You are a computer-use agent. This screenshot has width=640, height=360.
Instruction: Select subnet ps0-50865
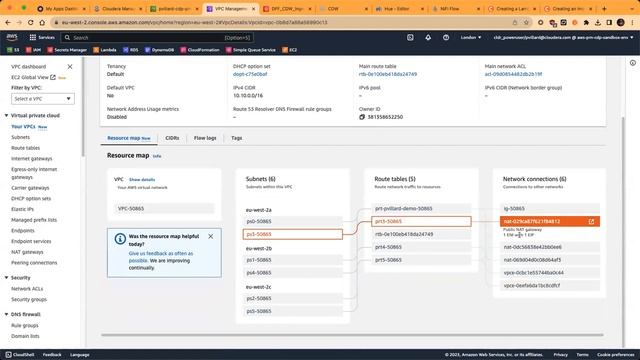tap(293, 221)
